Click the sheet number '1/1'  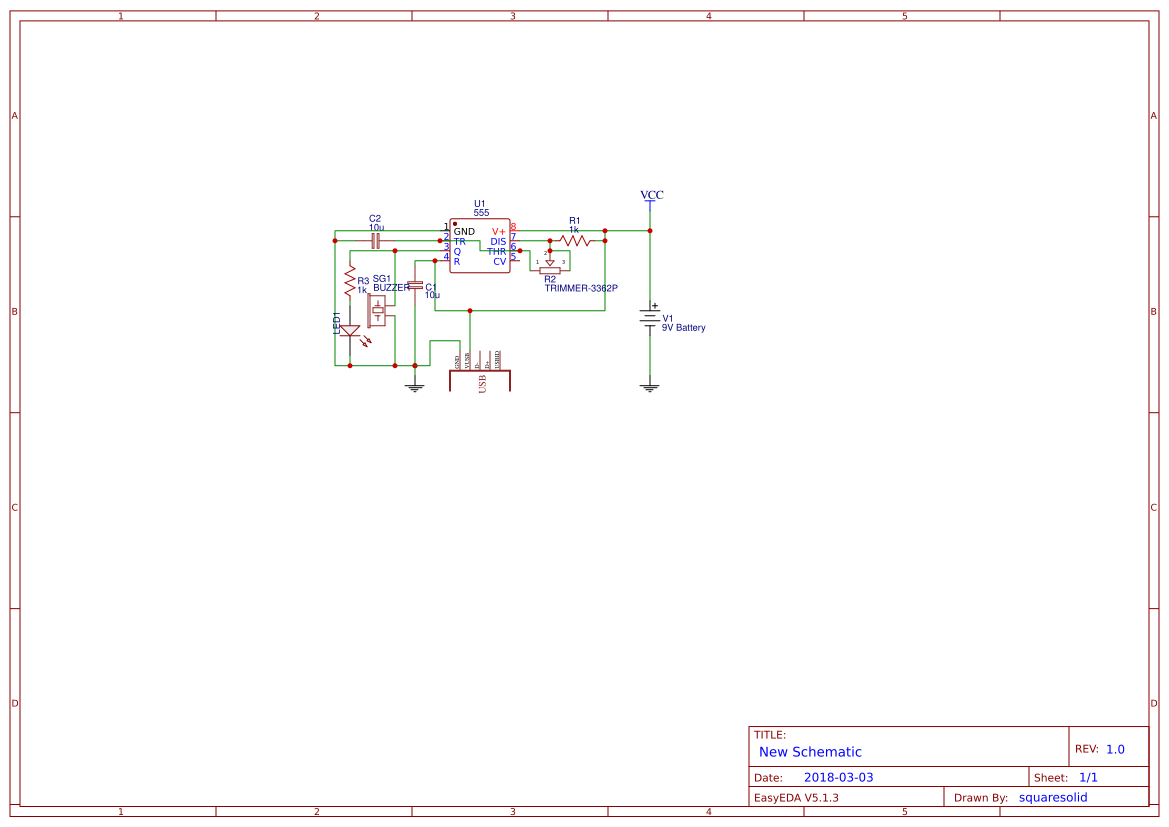pyautogui.click(x=1088, y=777)
